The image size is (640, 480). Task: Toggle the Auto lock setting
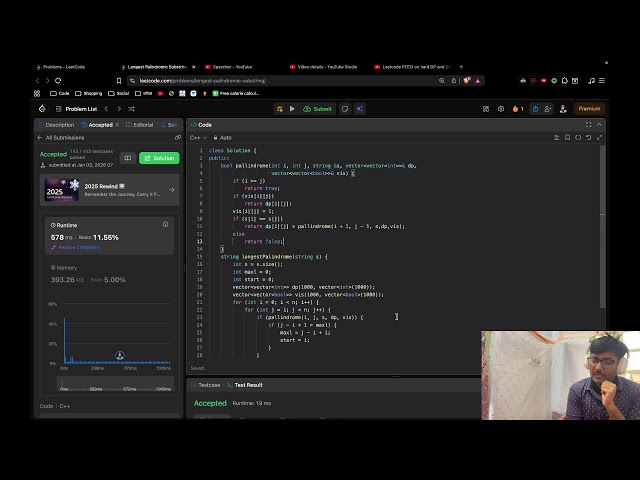(222, 138)
